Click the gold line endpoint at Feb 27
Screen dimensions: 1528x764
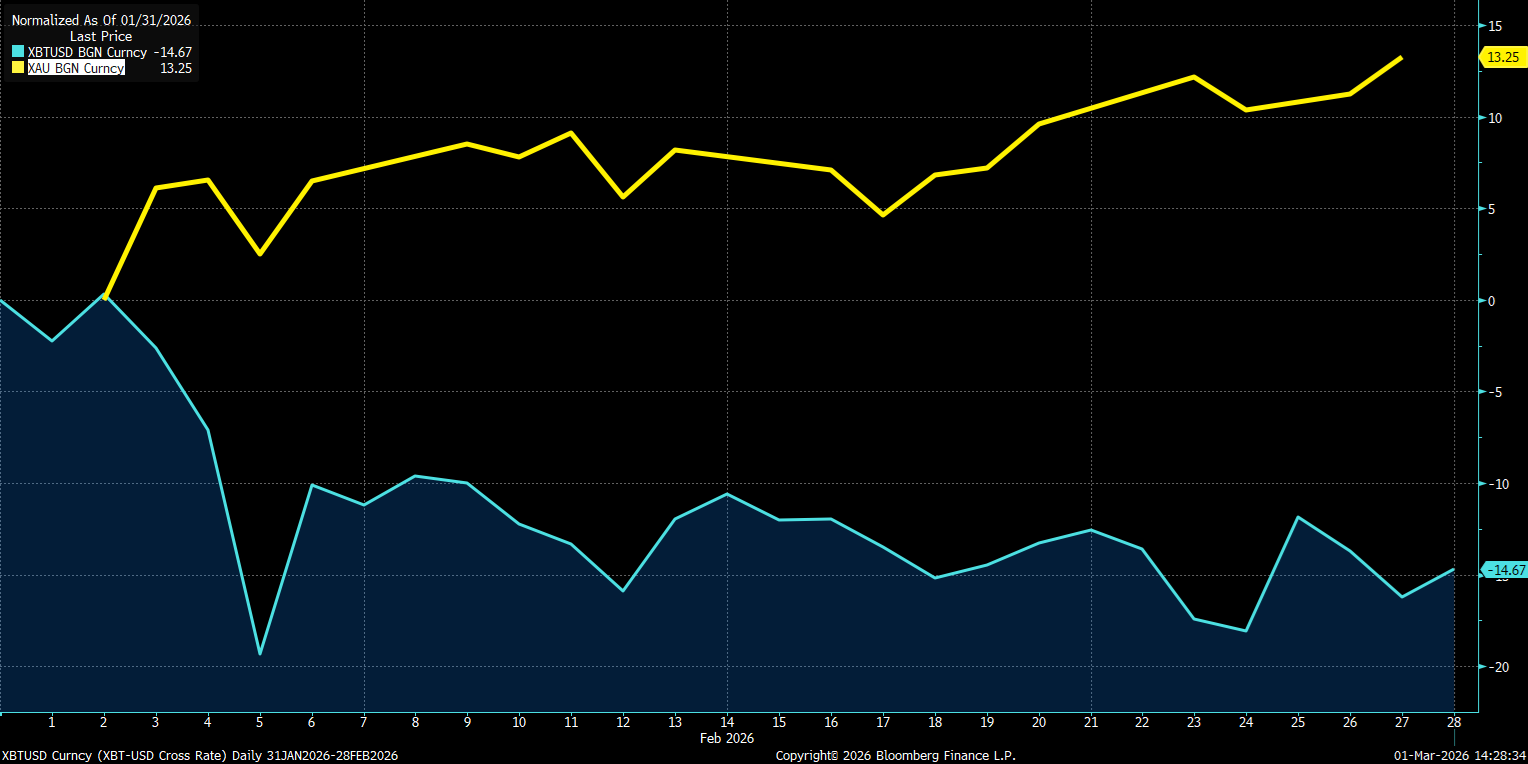pyautogui.click(x=1401, y=58)
